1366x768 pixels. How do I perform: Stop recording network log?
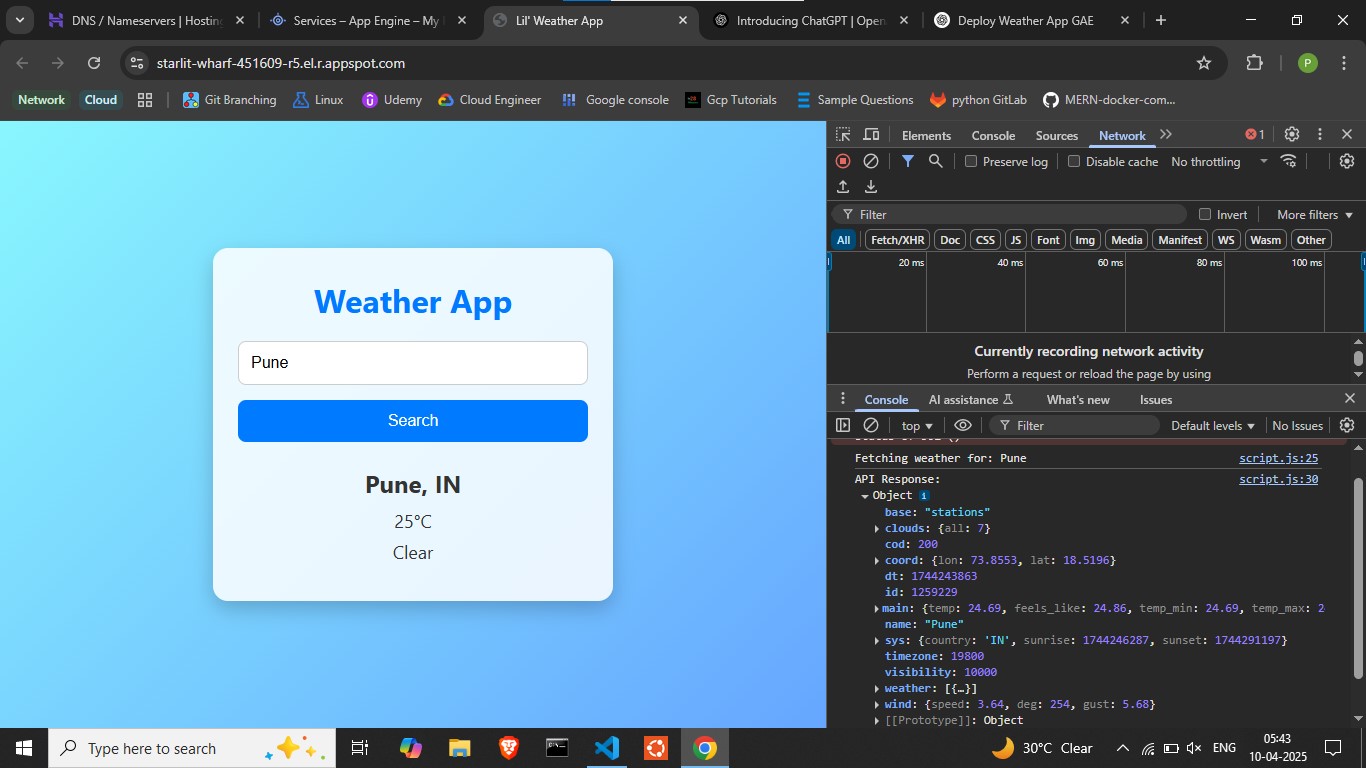843,161
